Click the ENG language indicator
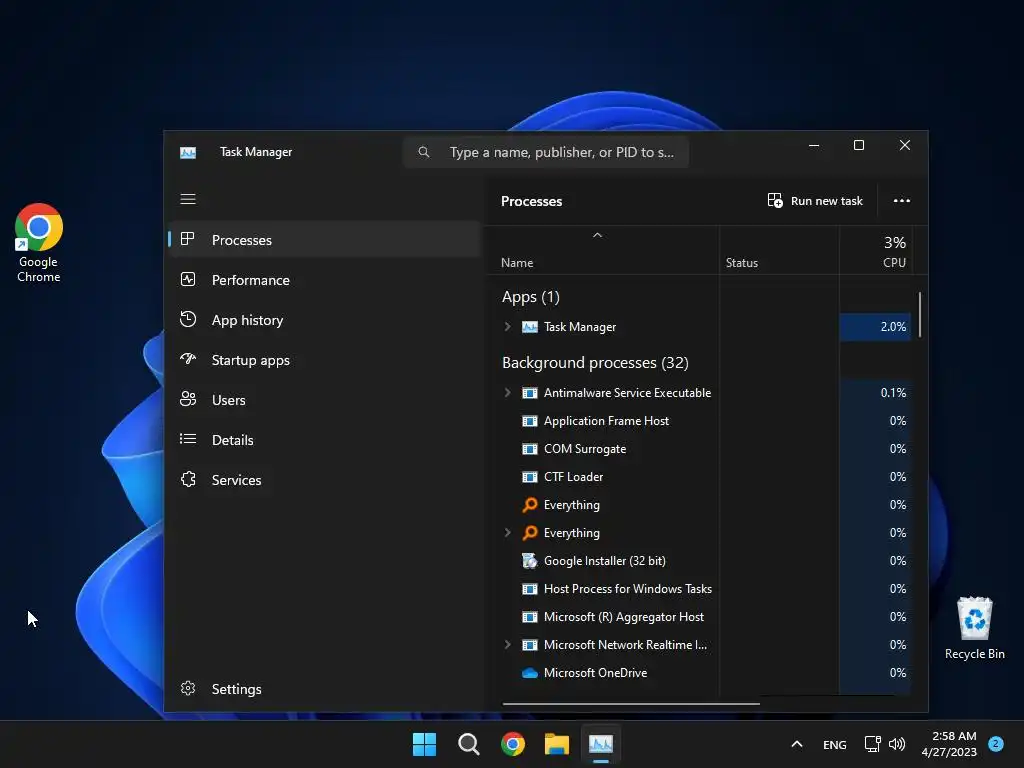The height and width of the screenshot is (768, 1024). pos(835,744)
